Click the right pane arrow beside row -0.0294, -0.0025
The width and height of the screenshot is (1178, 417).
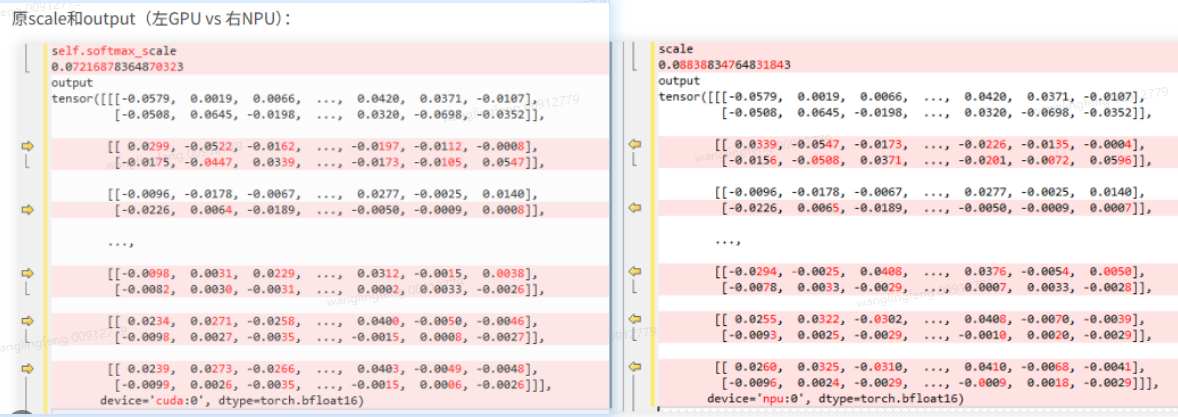tap(635, 270)
